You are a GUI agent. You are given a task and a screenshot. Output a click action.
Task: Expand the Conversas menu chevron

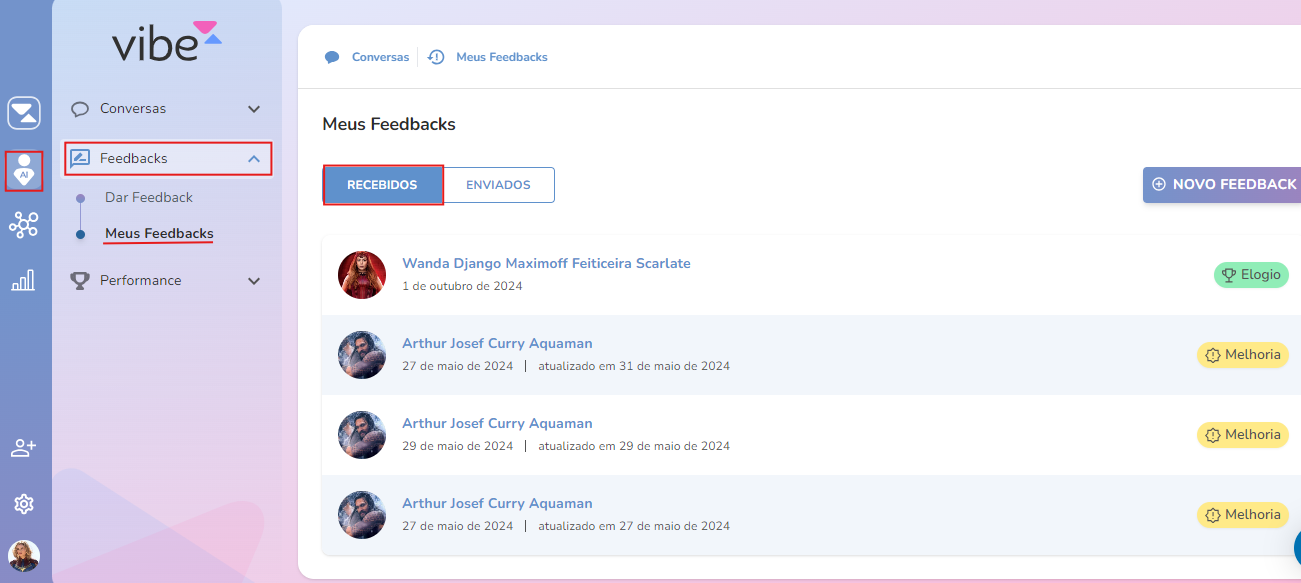tap(254, 109)
